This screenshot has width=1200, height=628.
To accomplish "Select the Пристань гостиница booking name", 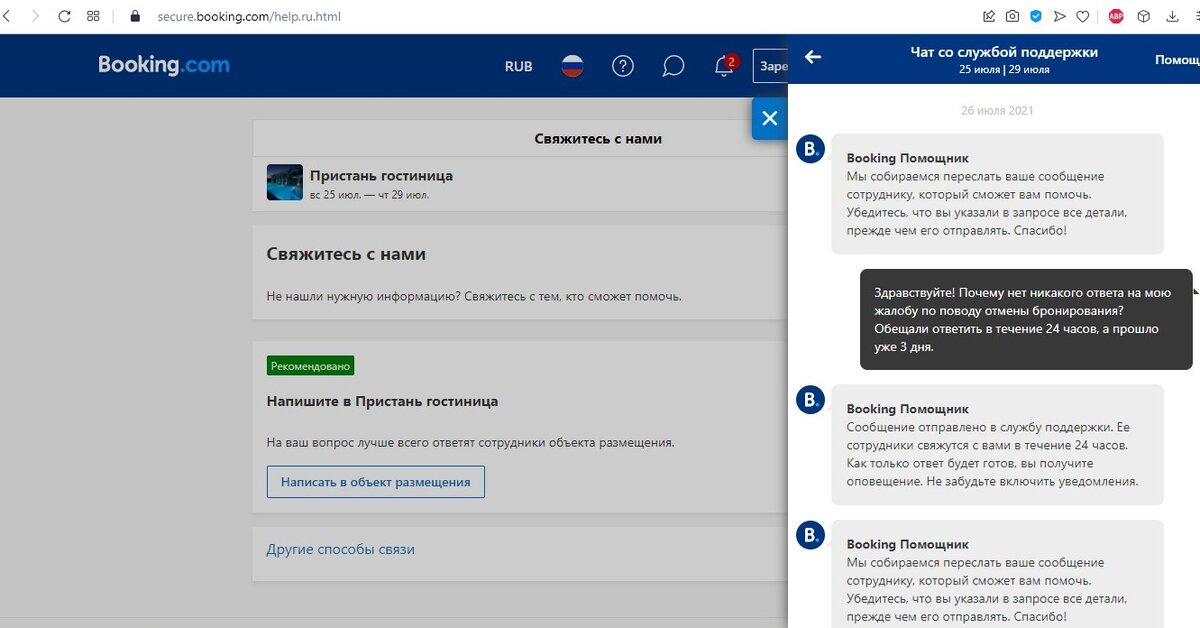I will 381,175.
